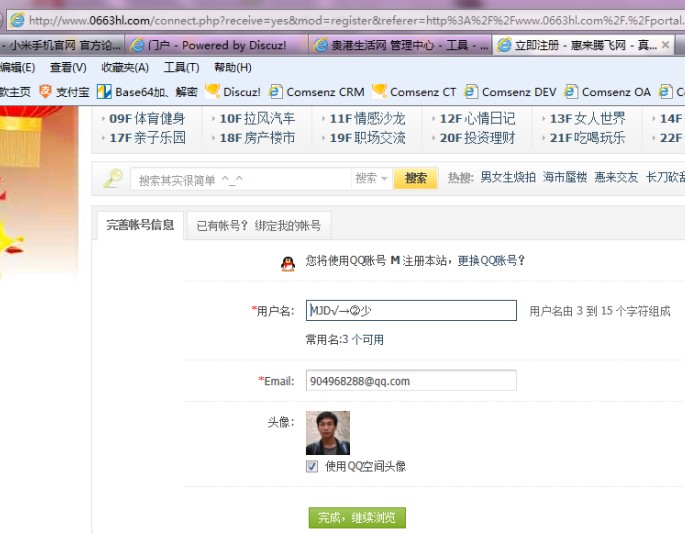Toggle the 使用QQ空间头像 checkbox

tap(312, 466)
